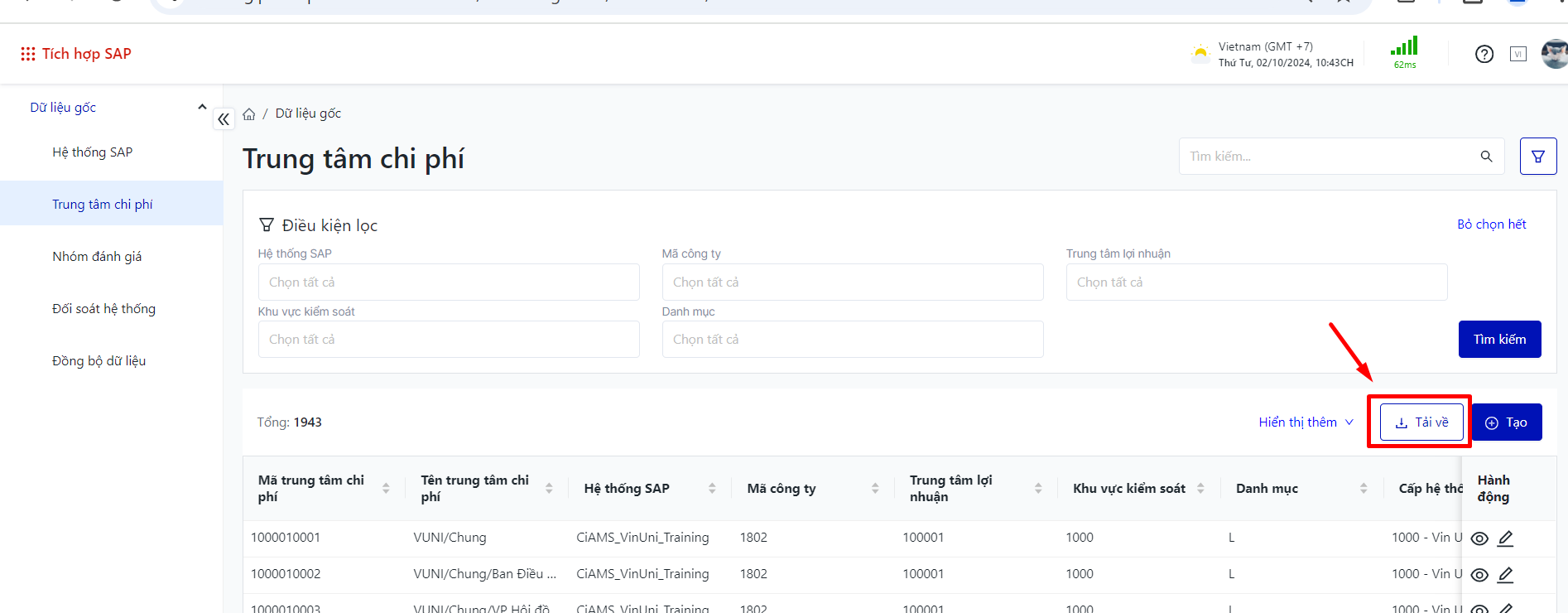1568x613 pixels.
Task: Sort by Hệ thống SAP column
Action: tap(712, 489)
